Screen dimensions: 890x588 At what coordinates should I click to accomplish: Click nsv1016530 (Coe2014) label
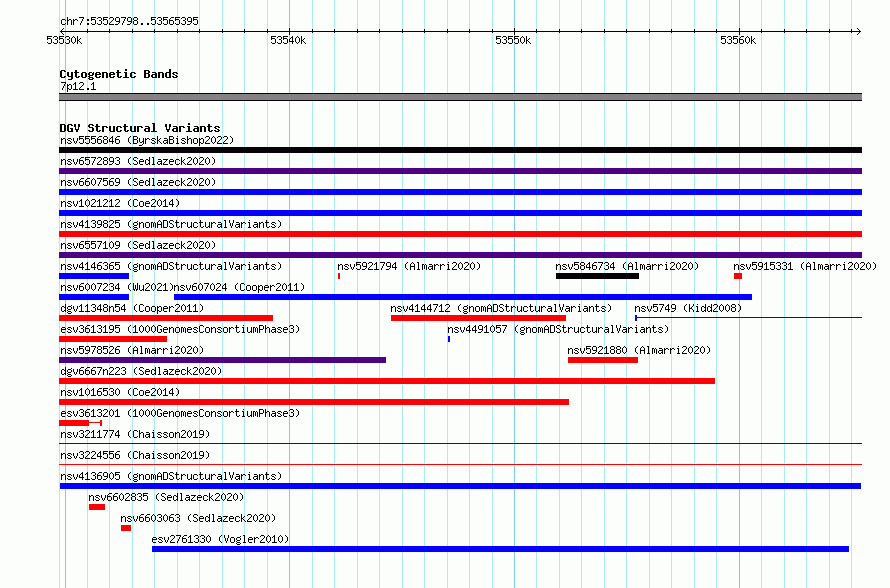coord(120,392)
